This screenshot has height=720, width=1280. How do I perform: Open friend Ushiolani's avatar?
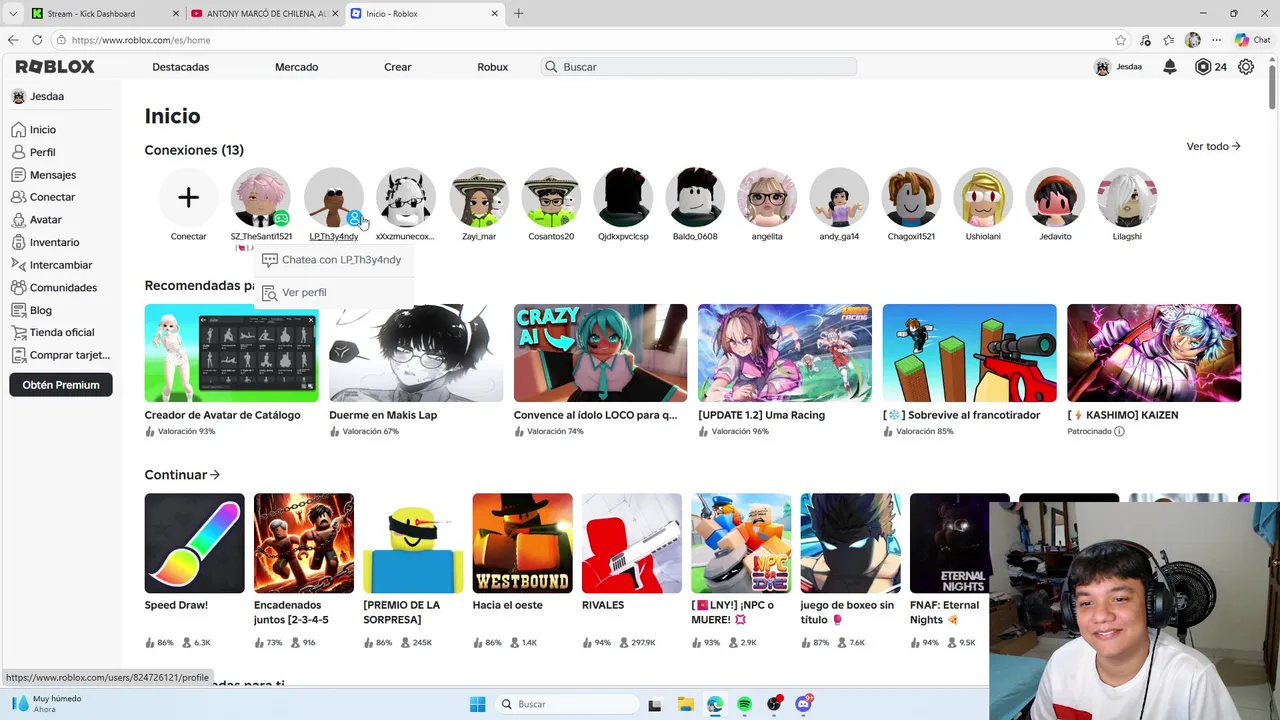click(983, 197)
